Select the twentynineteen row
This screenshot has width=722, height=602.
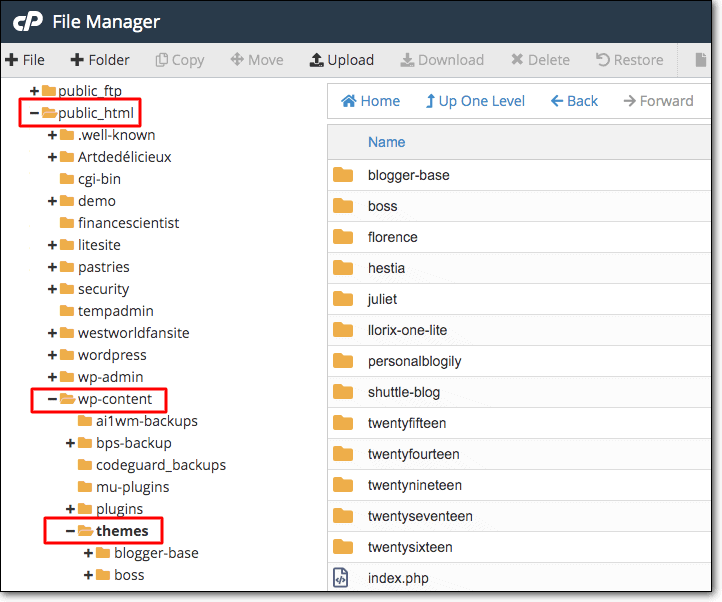[519, 485]
